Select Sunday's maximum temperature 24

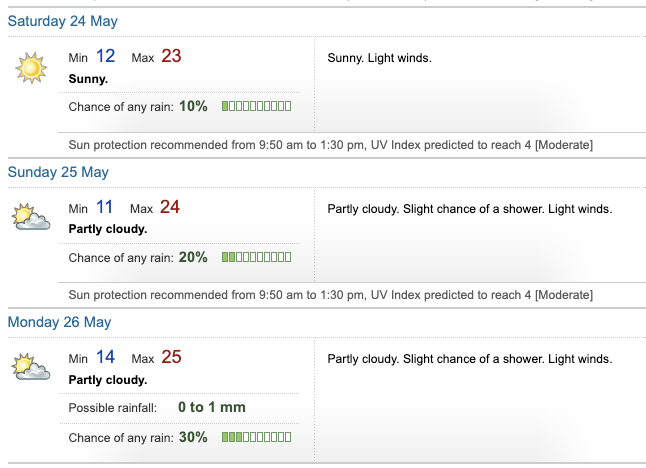pyautogui.click(x=170, y=208)
